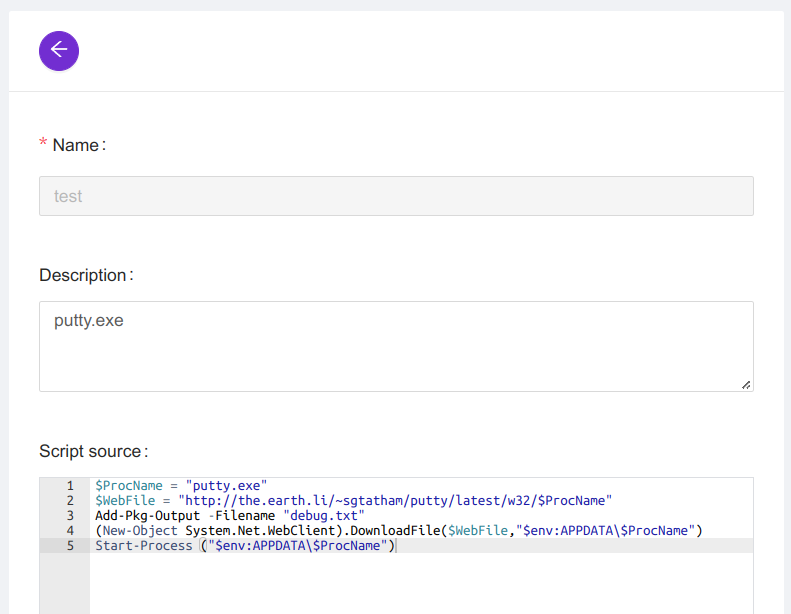Click line number 1 in editor gutter

(x=70, y=486)
